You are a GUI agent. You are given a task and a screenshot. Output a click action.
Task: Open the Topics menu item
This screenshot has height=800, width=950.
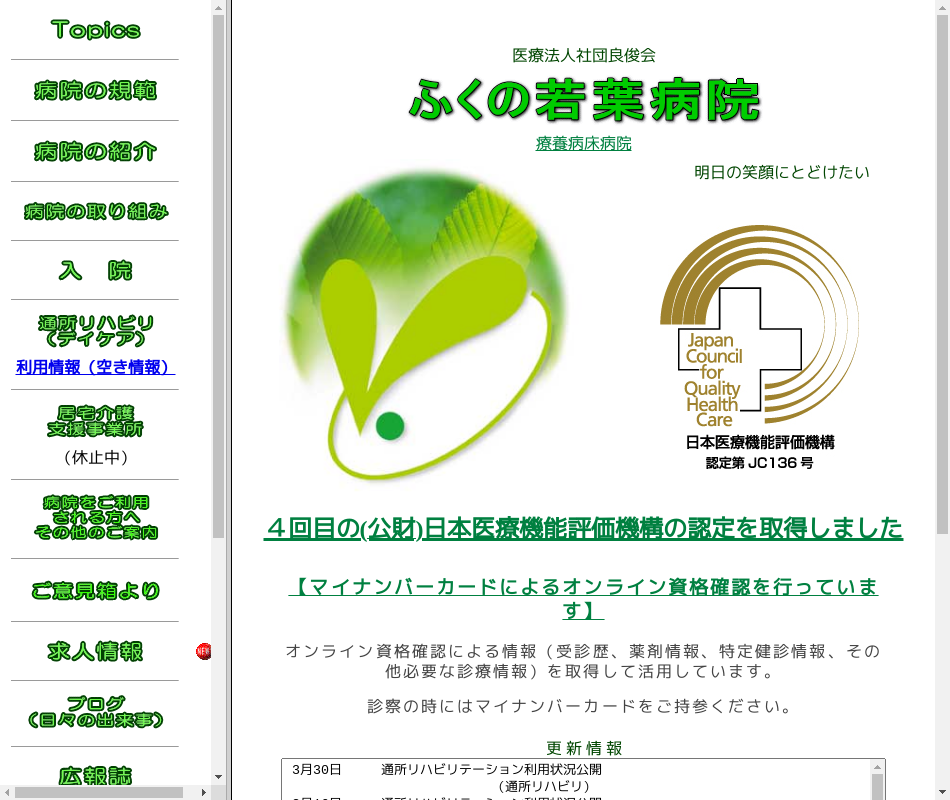(x=95, y=30)
